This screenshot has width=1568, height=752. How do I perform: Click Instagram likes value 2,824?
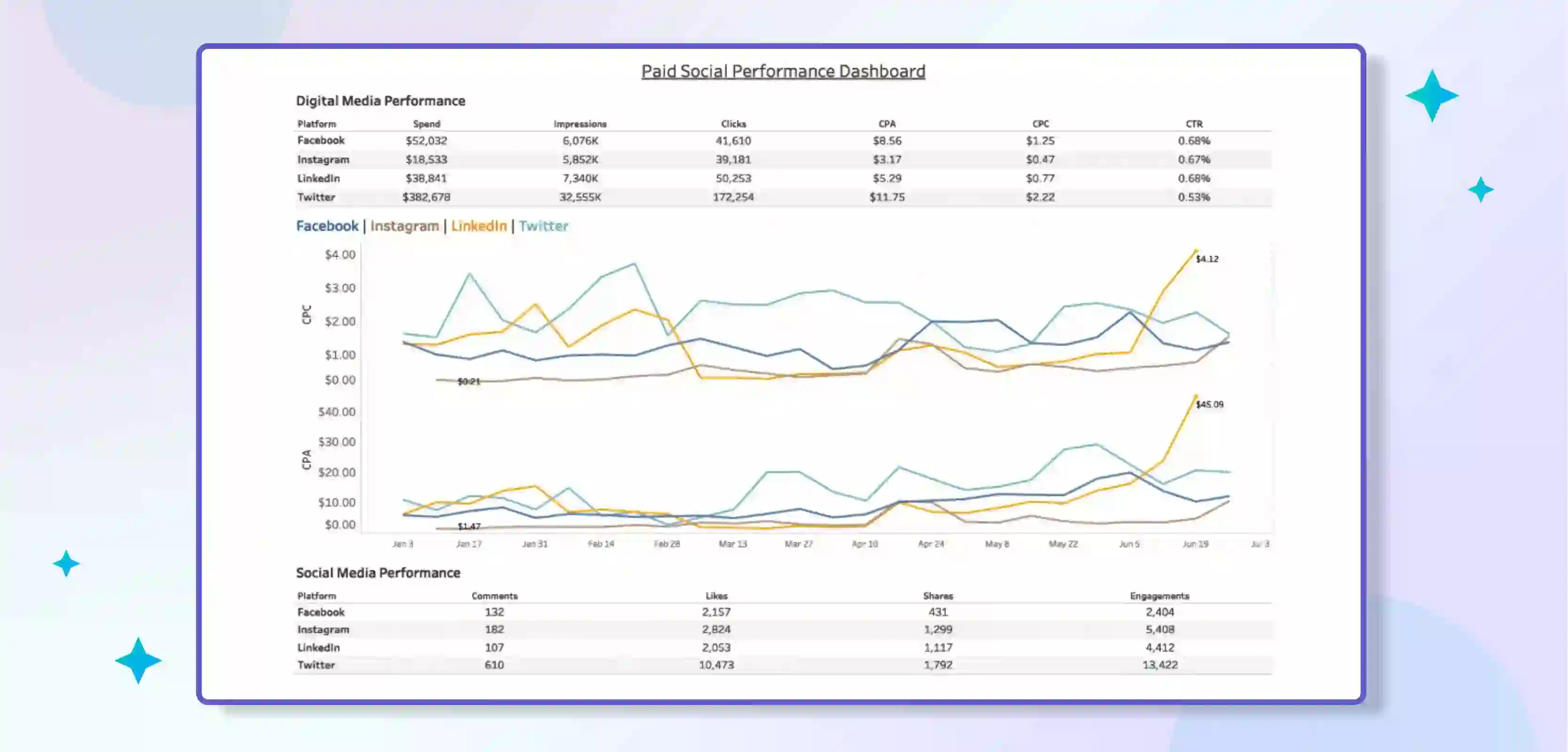[x=716, y=630]
